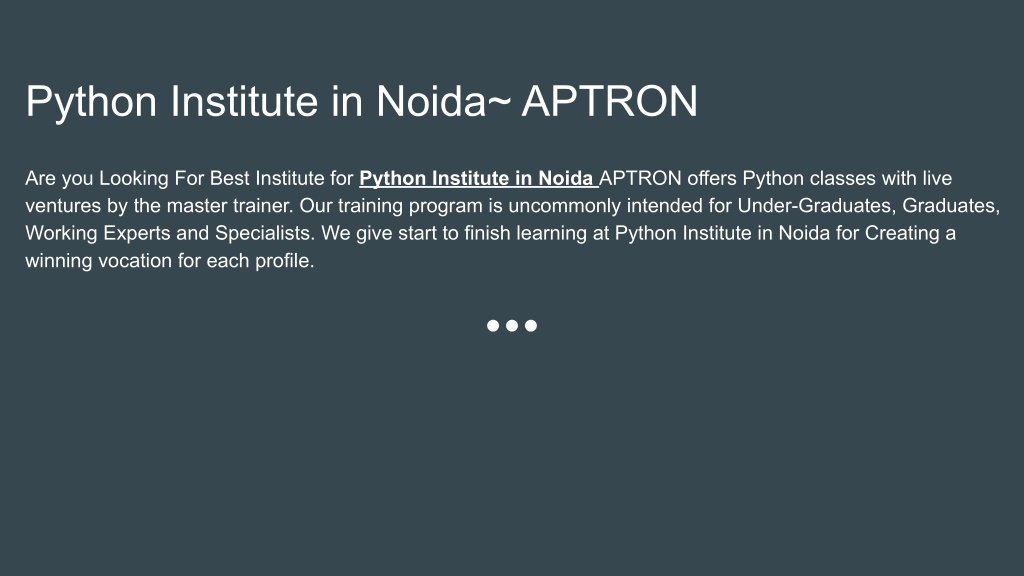
Task: Open the Python Institute in Noida hyperlink
Action: 476,178
